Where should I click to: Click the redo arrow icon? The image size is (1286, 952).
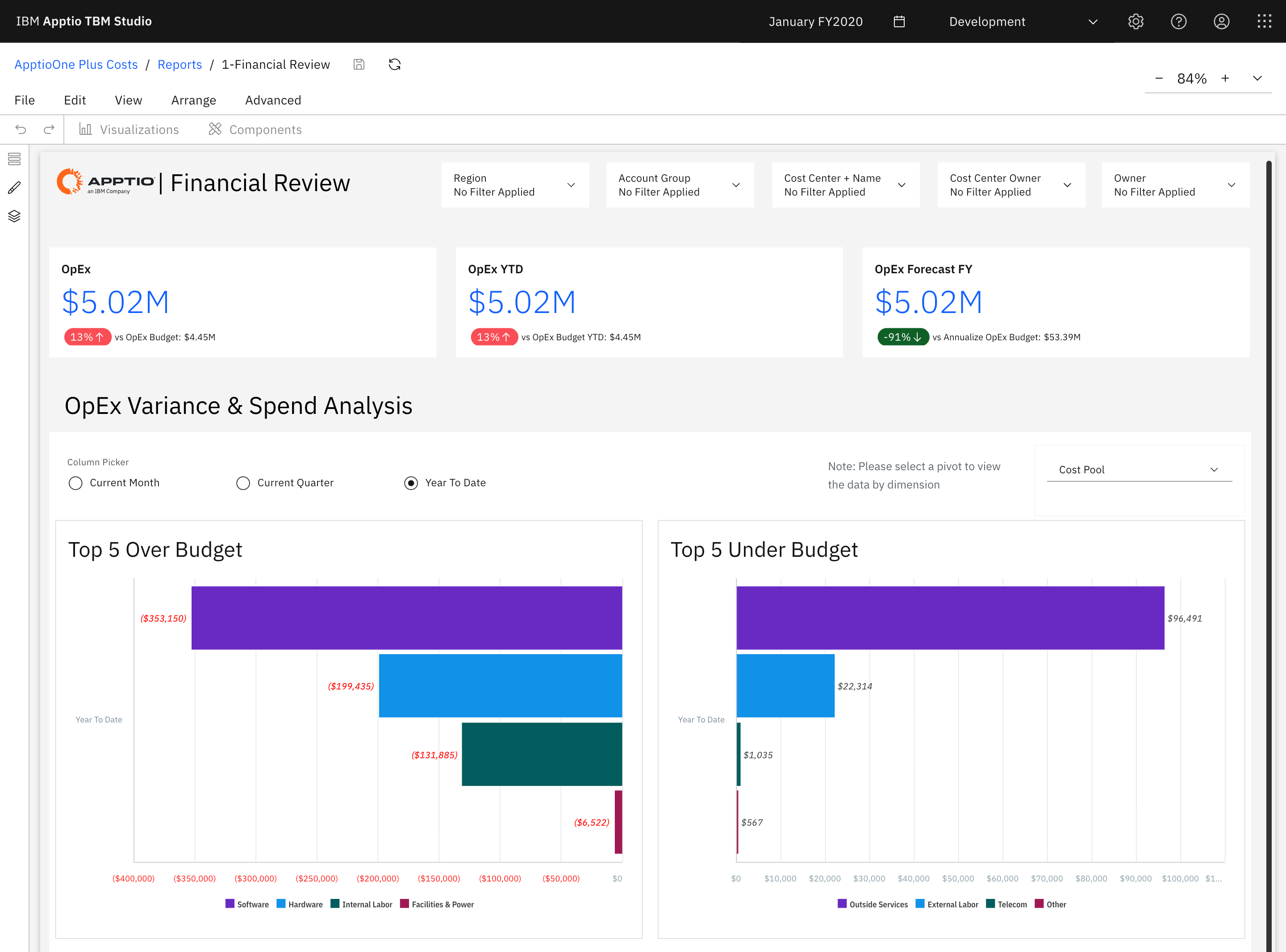[x=49, y=129]
